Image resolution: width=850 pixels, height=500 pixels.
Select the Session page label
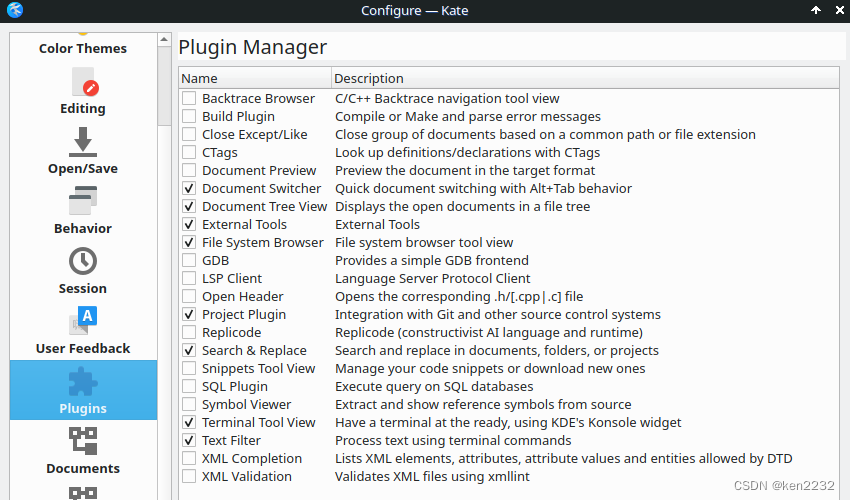pyautogui.click(x=83, y=289)
